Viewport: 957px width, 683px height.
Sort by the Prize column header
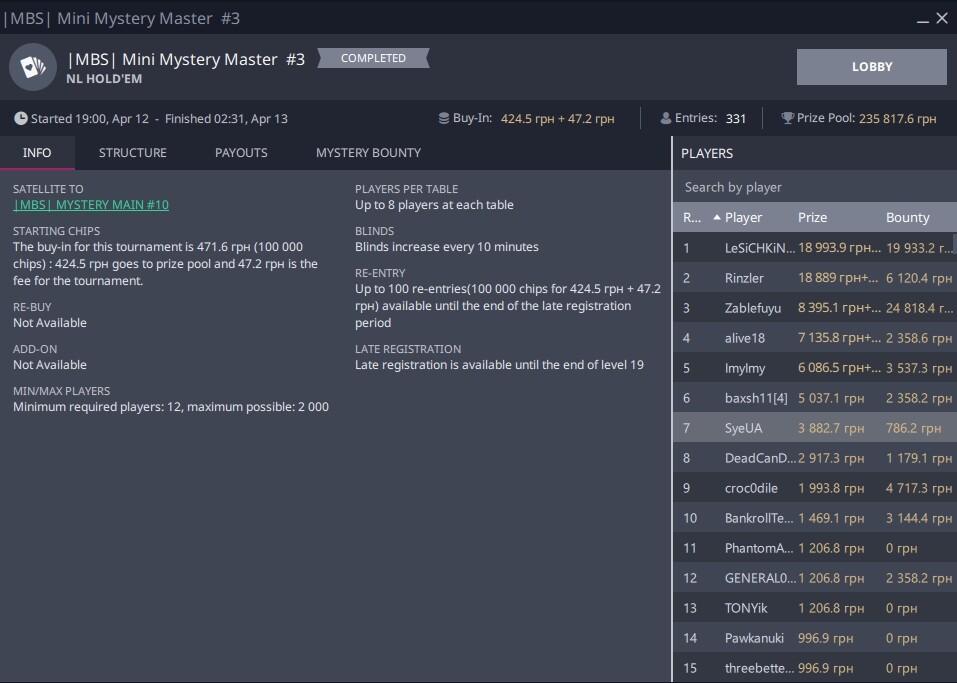tap(812, 217)
